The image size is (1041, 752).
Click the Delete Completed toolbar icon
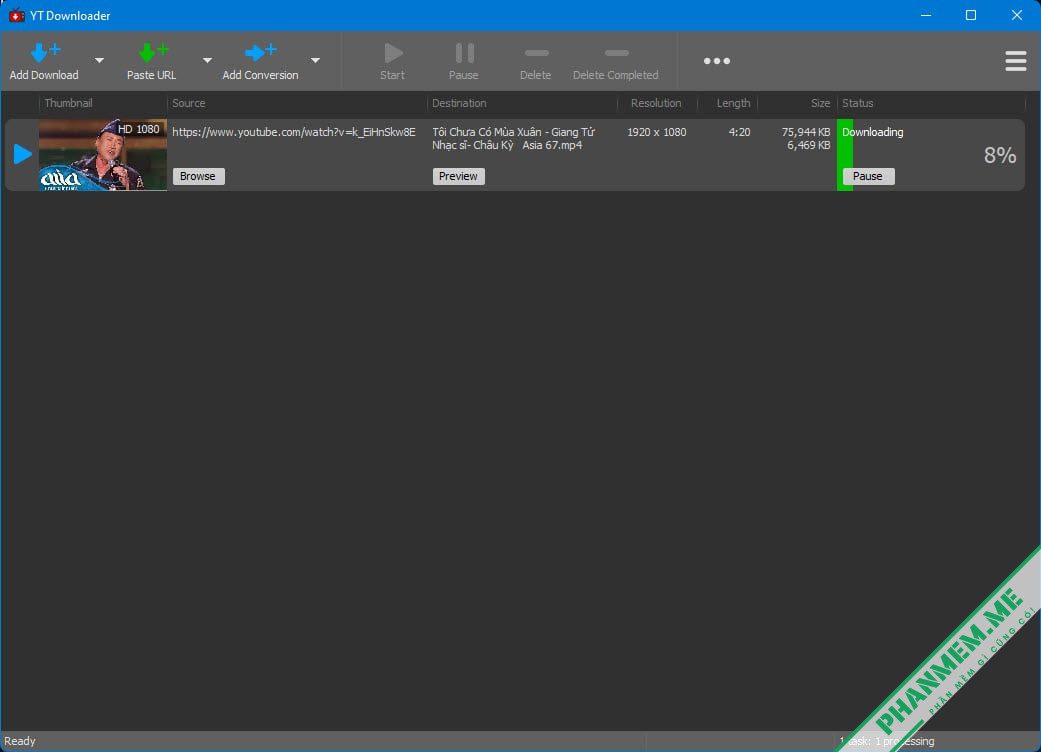616,53
